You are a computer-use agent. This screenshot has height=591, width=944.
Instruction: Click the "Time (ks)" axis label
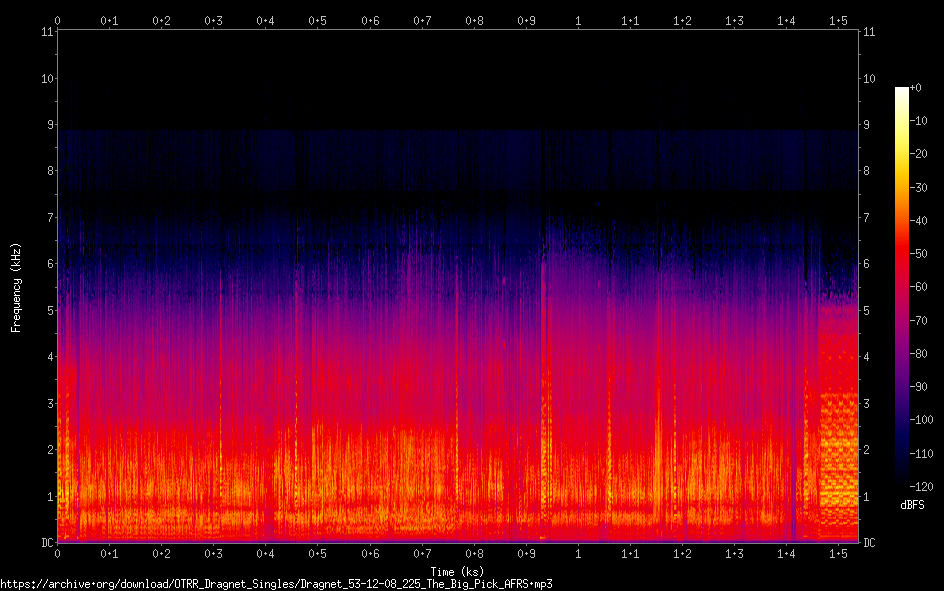tap(458, 571)
